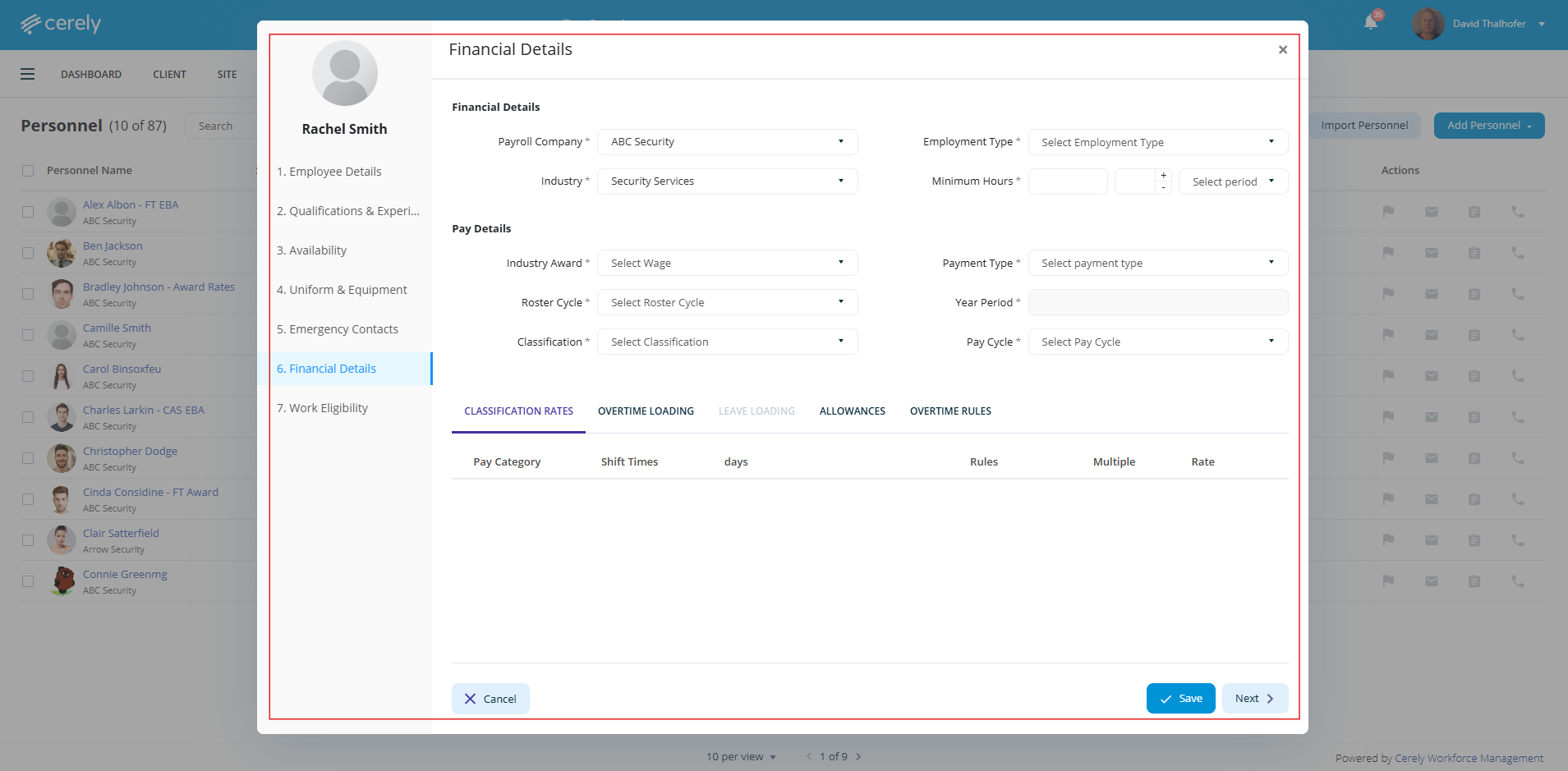The height and width of the screenshot is (771, 1568).
Task: Click the phone icon for Connie Greenmg
Action: click(x=1518, y=581)
